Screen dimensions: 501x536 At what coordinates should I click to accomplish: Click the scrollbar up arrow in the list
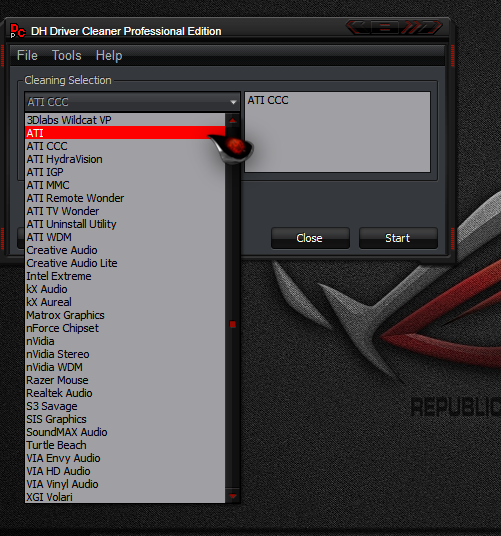[x=233, y=121]
